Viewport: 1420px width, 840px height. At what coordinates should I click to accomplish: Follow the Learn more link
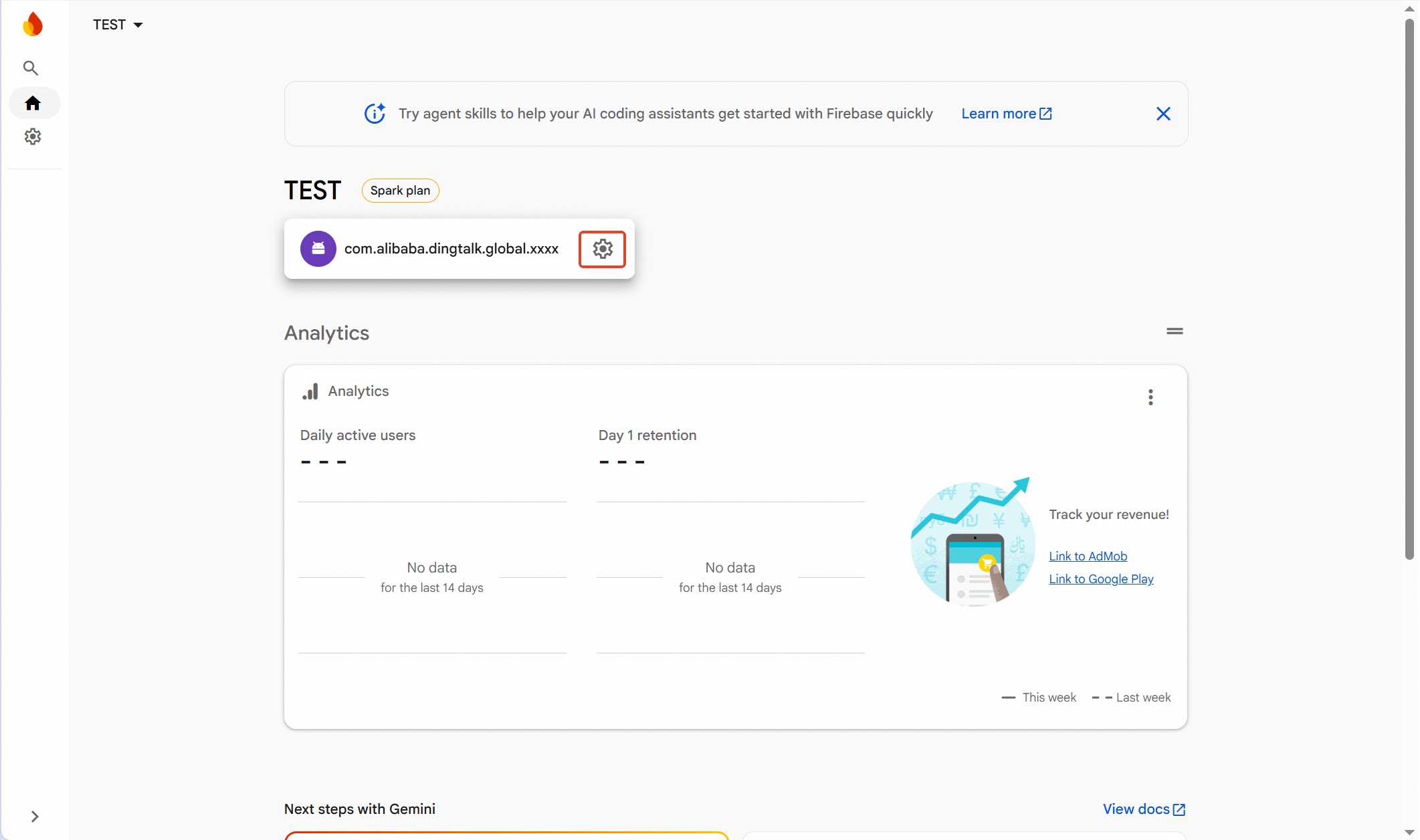(x=1006, y=114)
